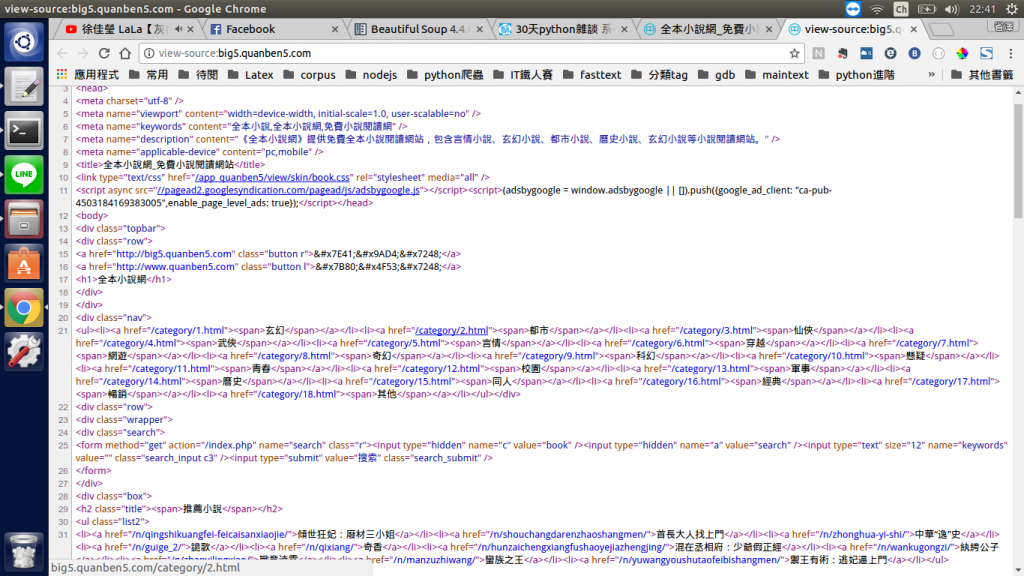Open the book.css stylesheet link

pyautogui.click(x=272, y=177)
